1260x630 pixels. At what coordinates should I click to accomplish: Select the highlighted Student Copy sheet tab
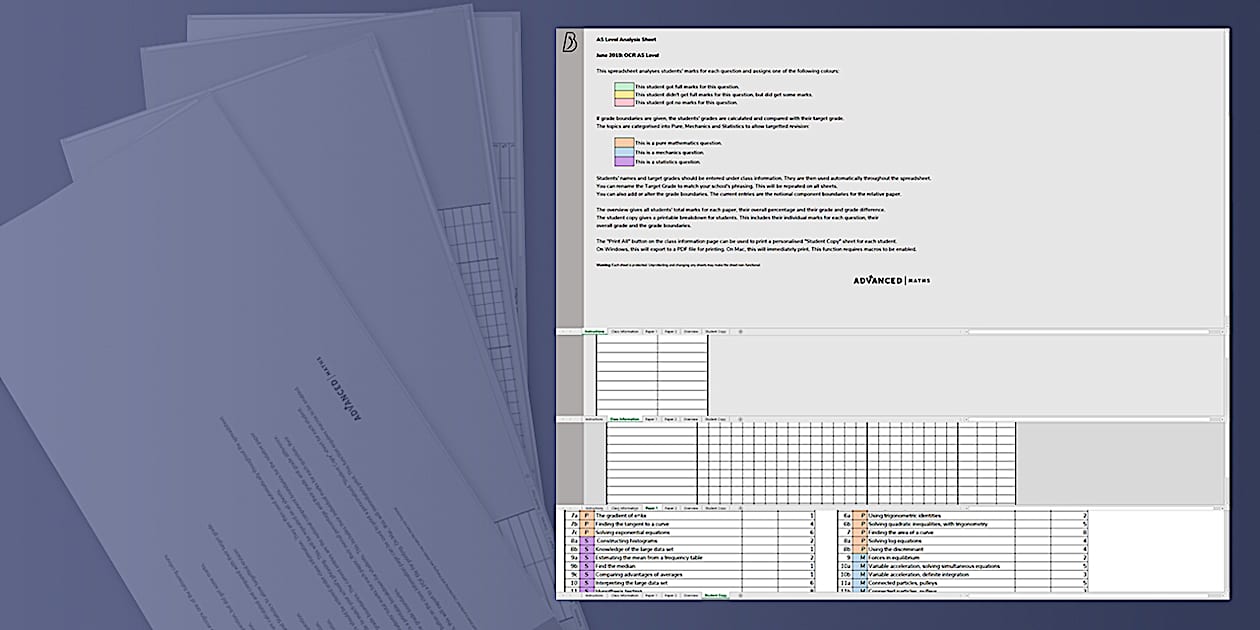[x=716, y=596]
